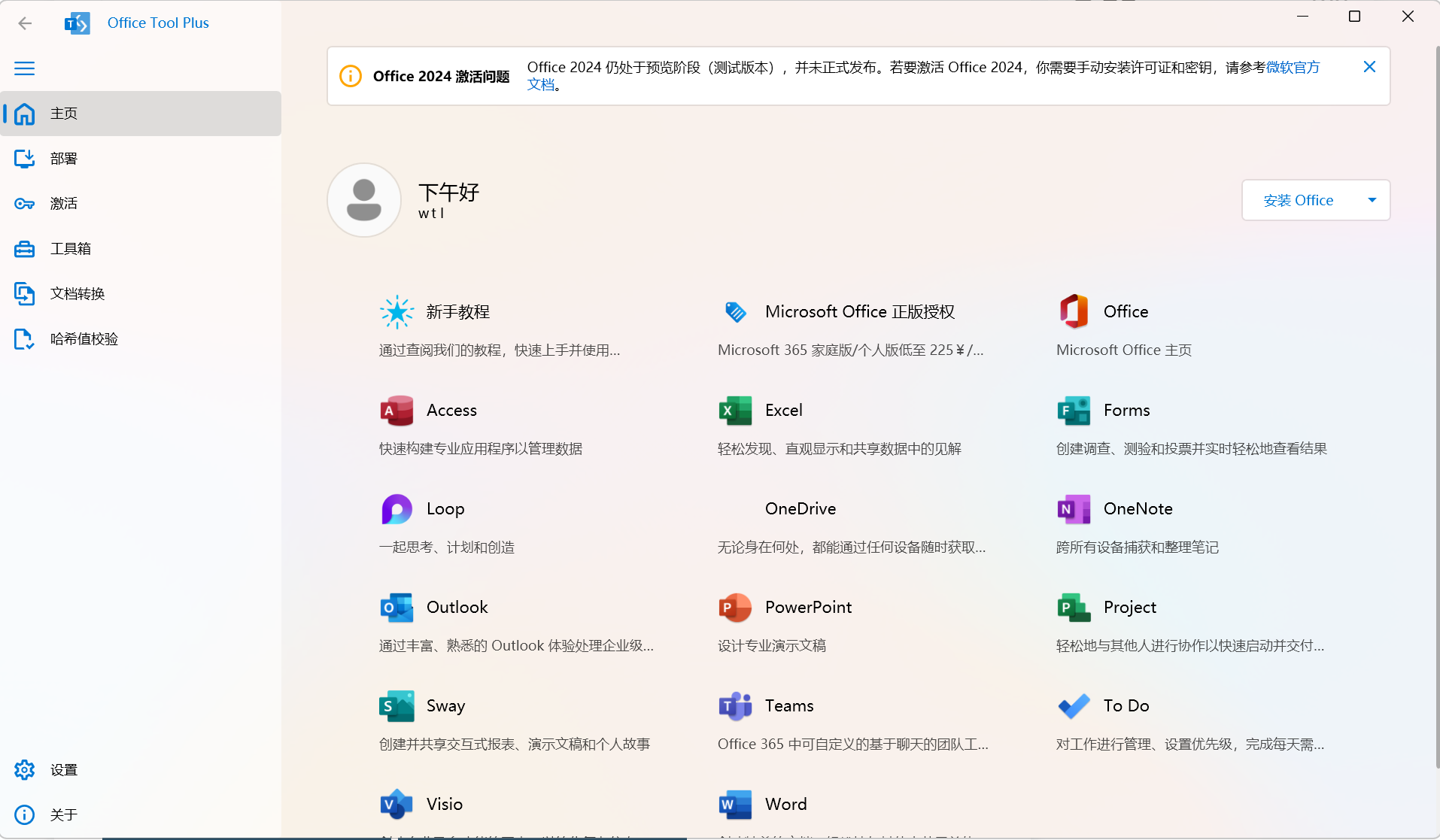
Task: Open the 微软官方文档 link
Action: pyautogui.click(x=1292, y=67)
